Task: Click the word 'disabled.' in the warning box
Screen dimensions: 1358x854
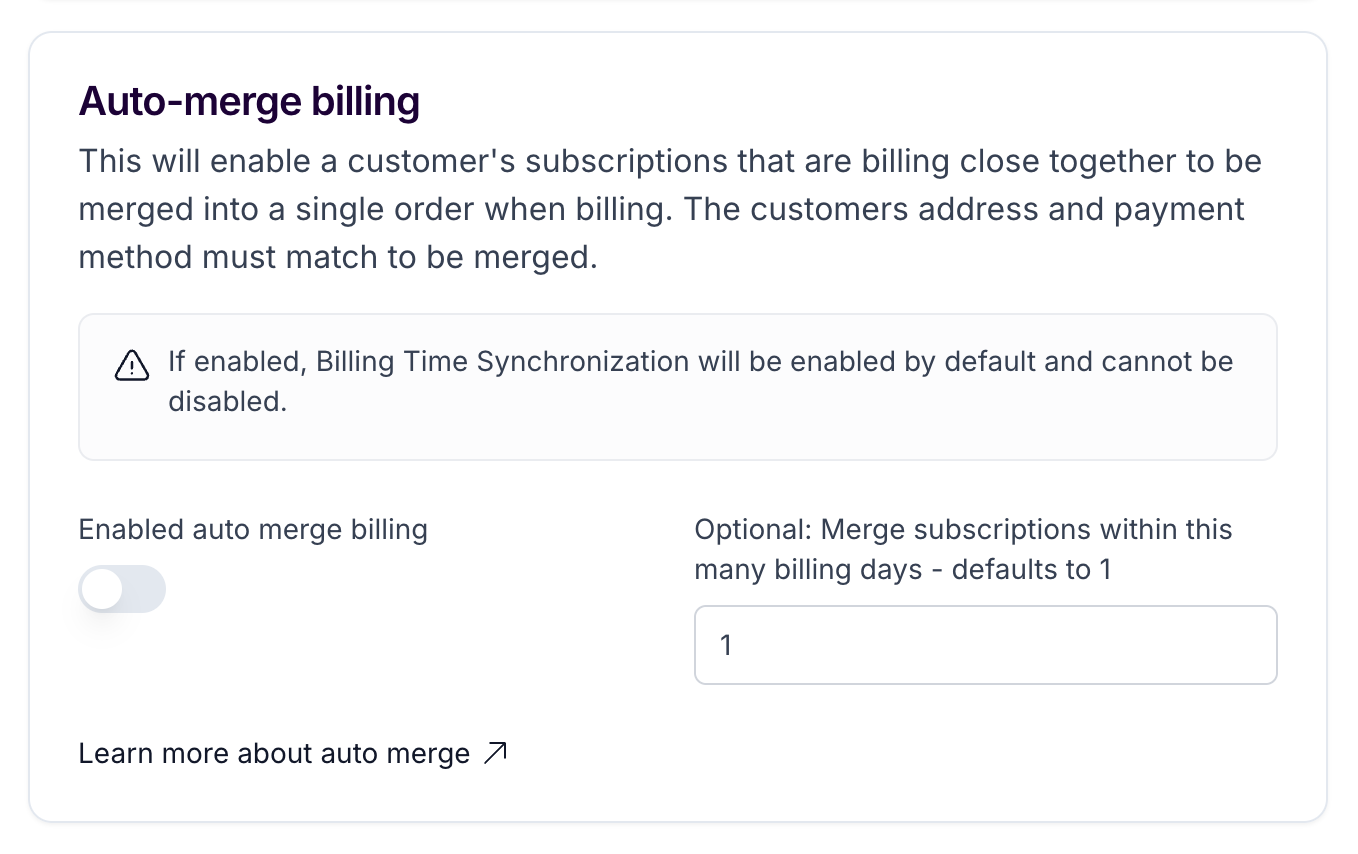Action: point(228,402)
